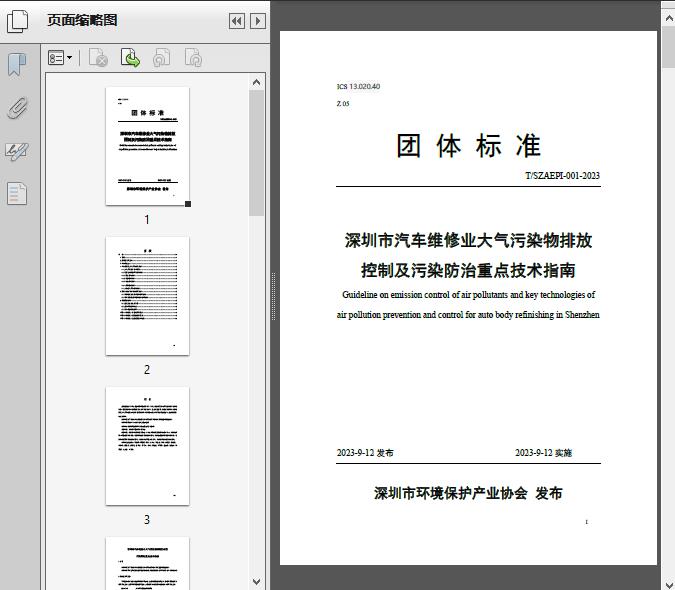Viewport: 675px width, 590px height.
Task: Select page 1 thumbnail
Action: click(147, 146)
